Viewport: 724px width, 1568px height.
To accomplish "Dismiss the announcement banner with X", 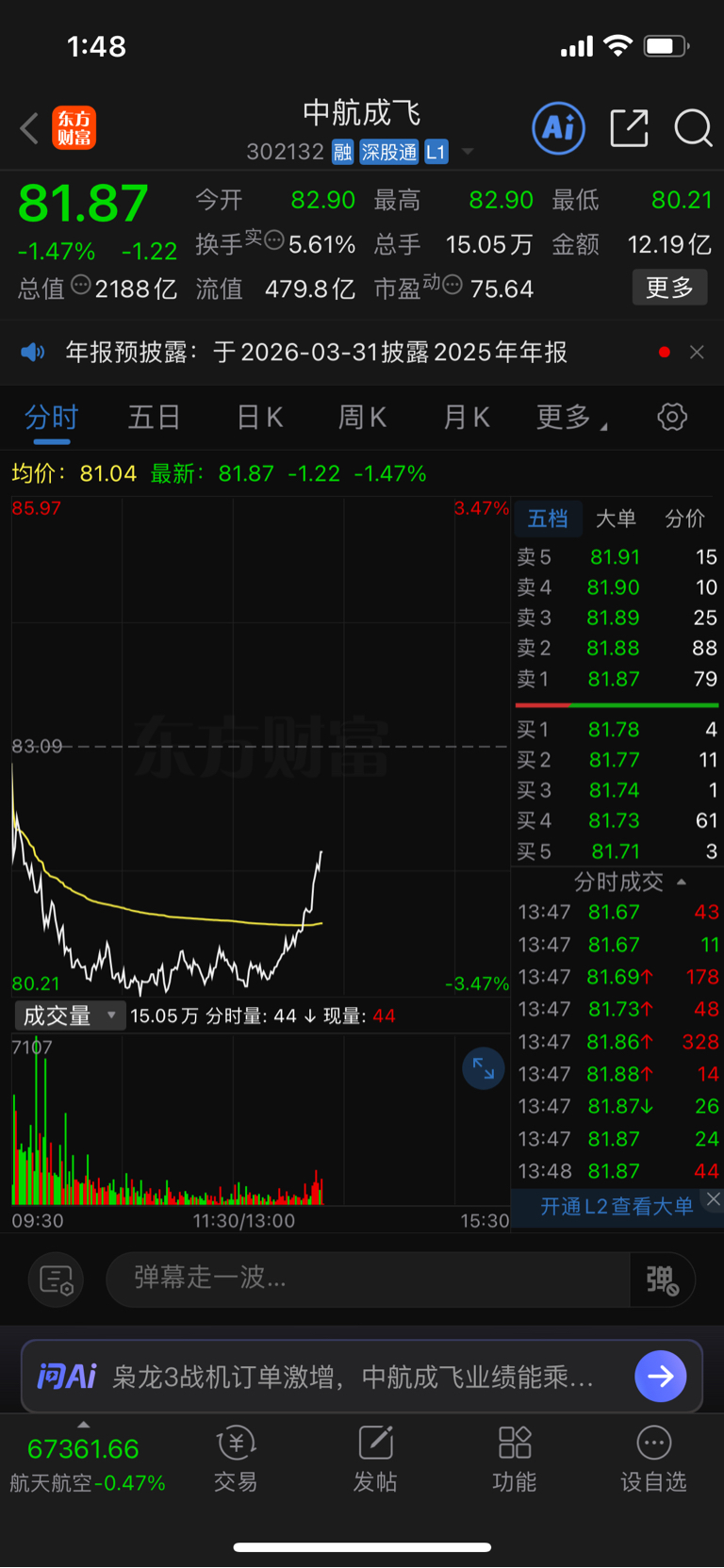I will click(x=697, y=353).
